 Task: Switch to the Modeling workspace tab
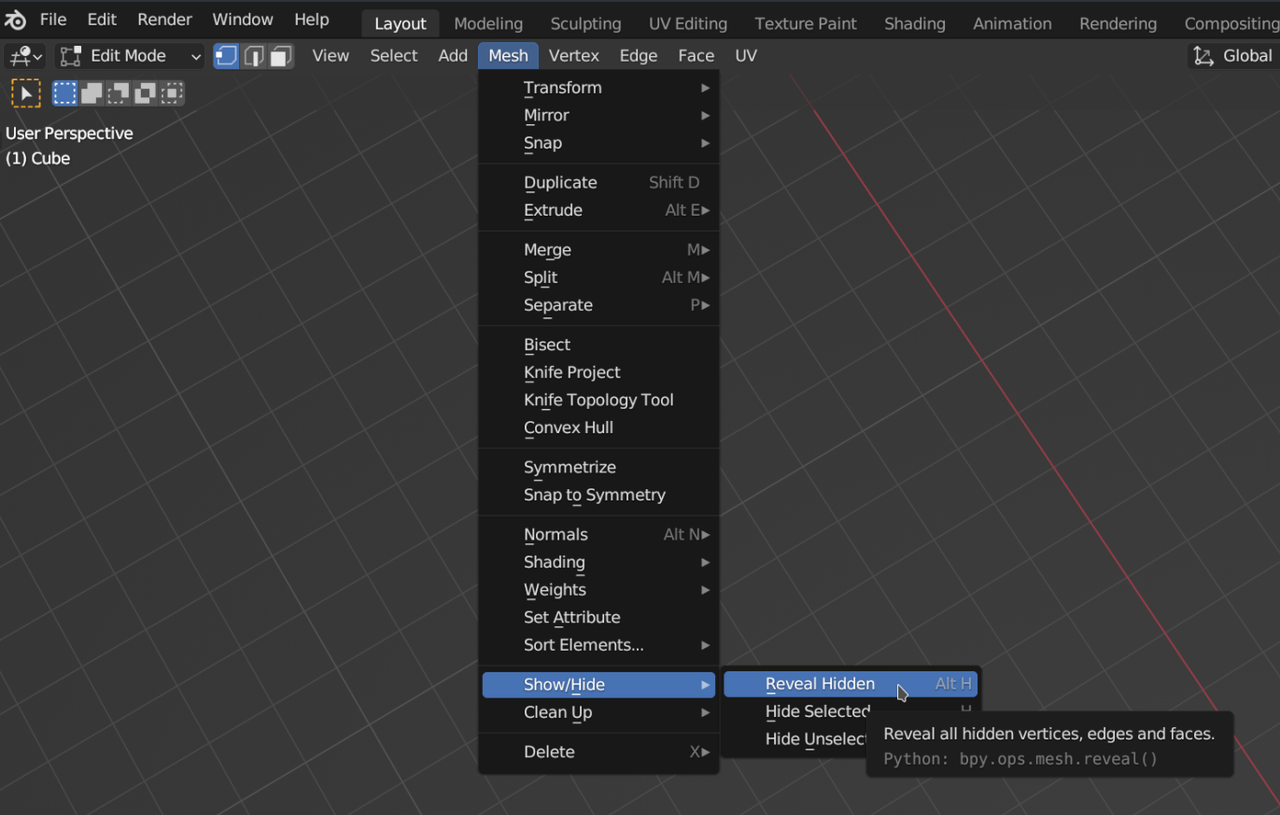(x=488, y=23)
